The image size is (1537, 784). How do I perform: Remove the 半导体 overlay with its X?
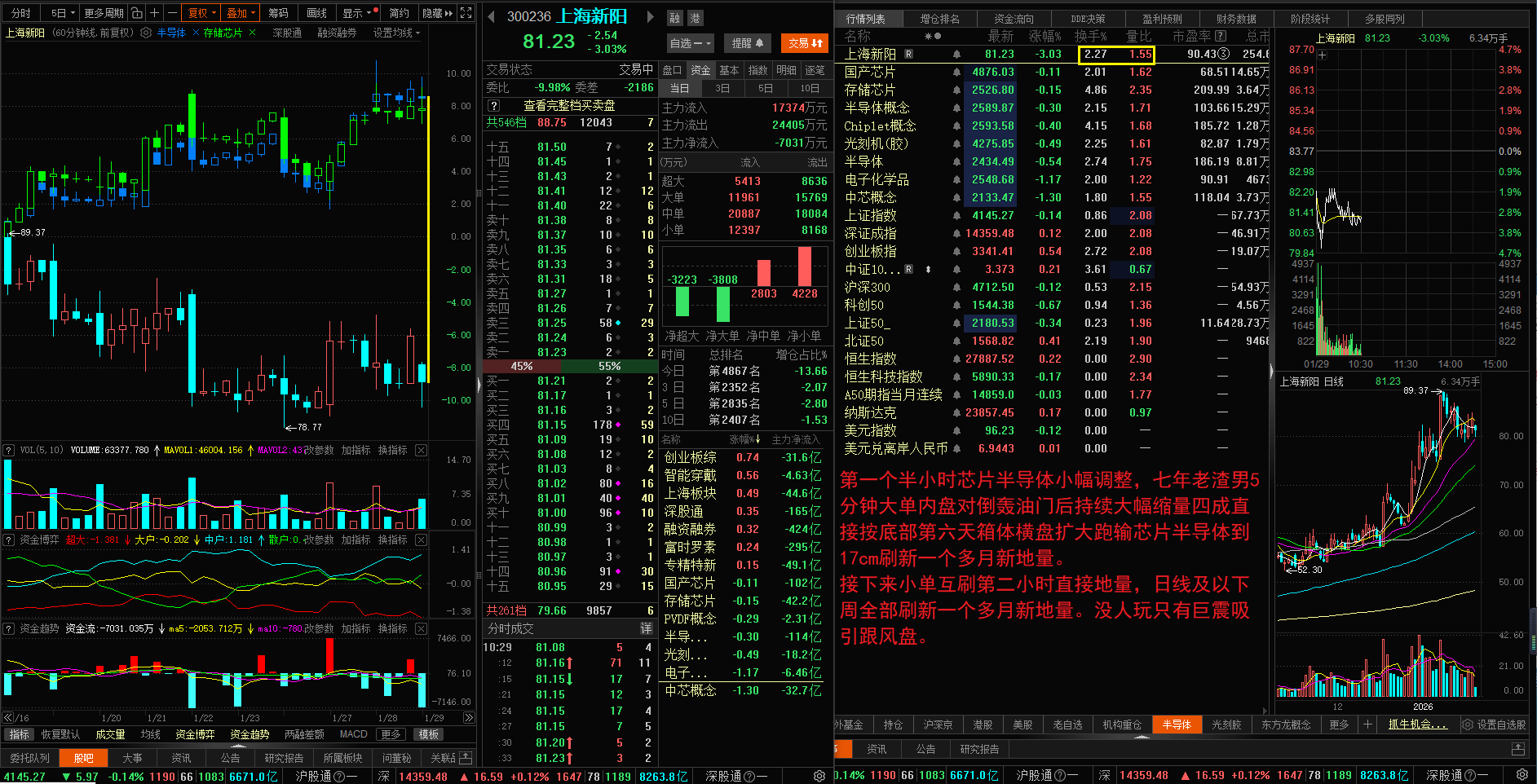click(196, 33)
